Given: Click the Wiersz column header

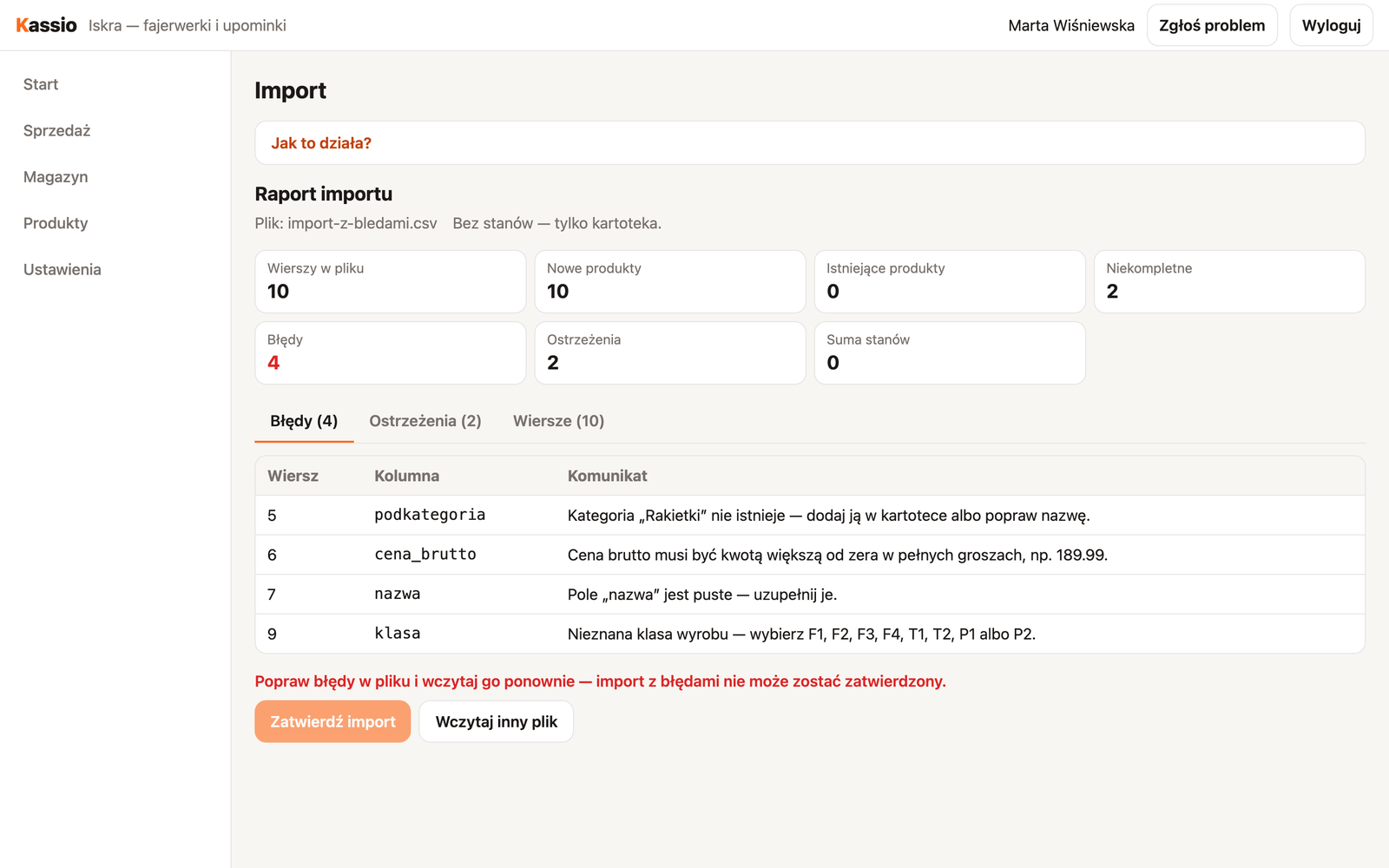Looking at the screenshot, I should click(293, 476).
